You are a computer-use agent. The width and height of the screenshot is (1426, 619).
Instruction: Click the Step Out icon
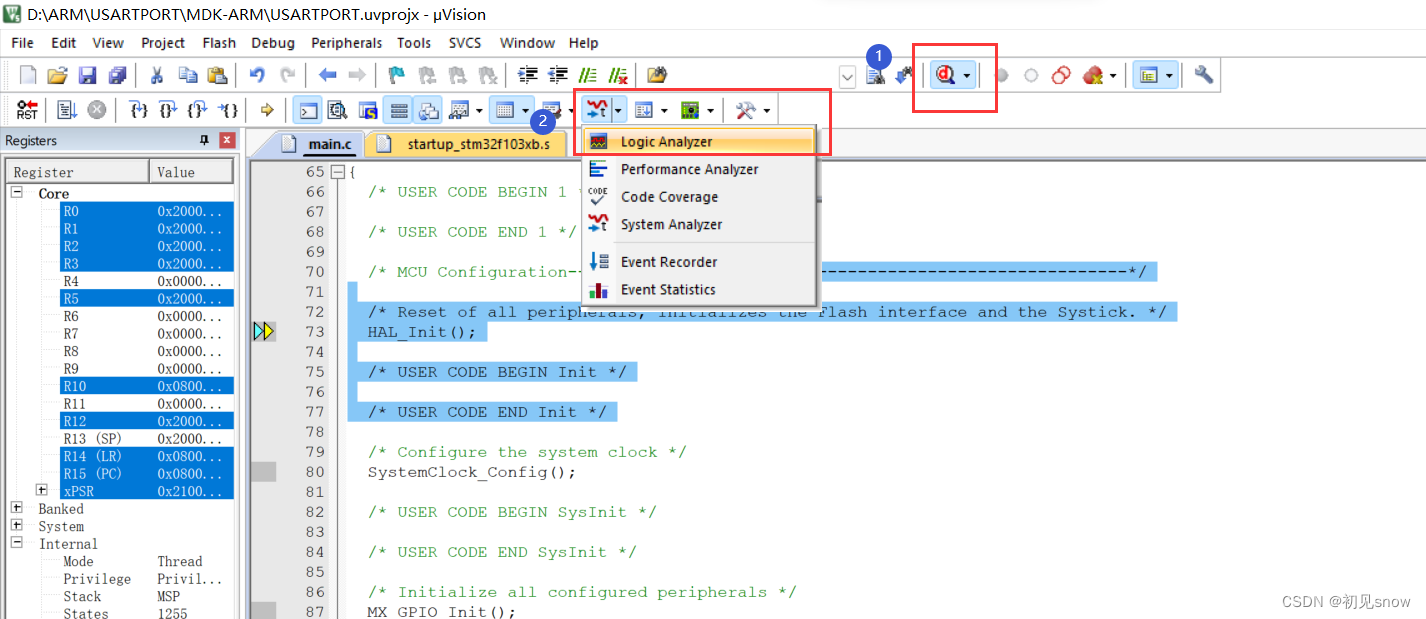tap(197, 110)
